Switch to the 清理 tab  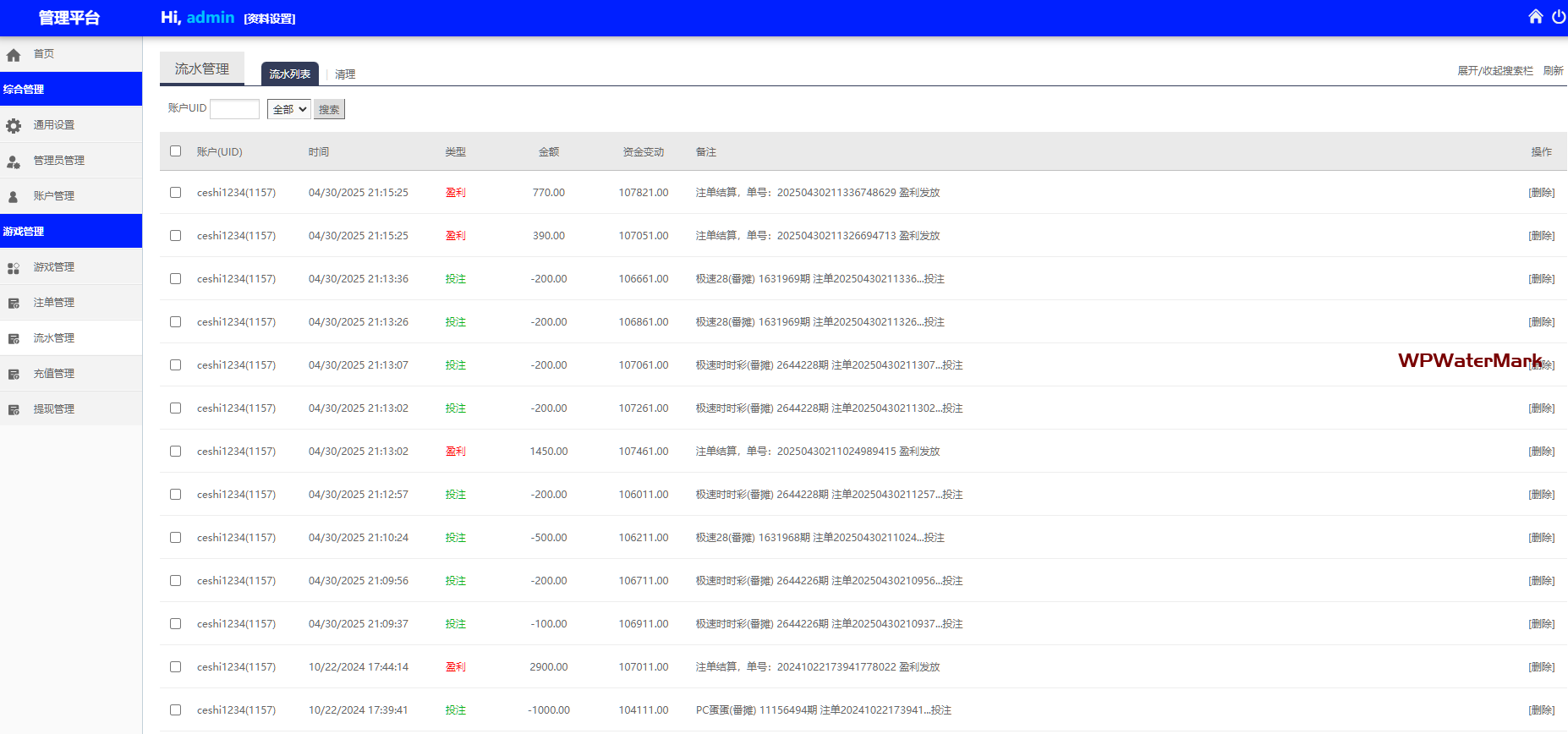point(345,74)
